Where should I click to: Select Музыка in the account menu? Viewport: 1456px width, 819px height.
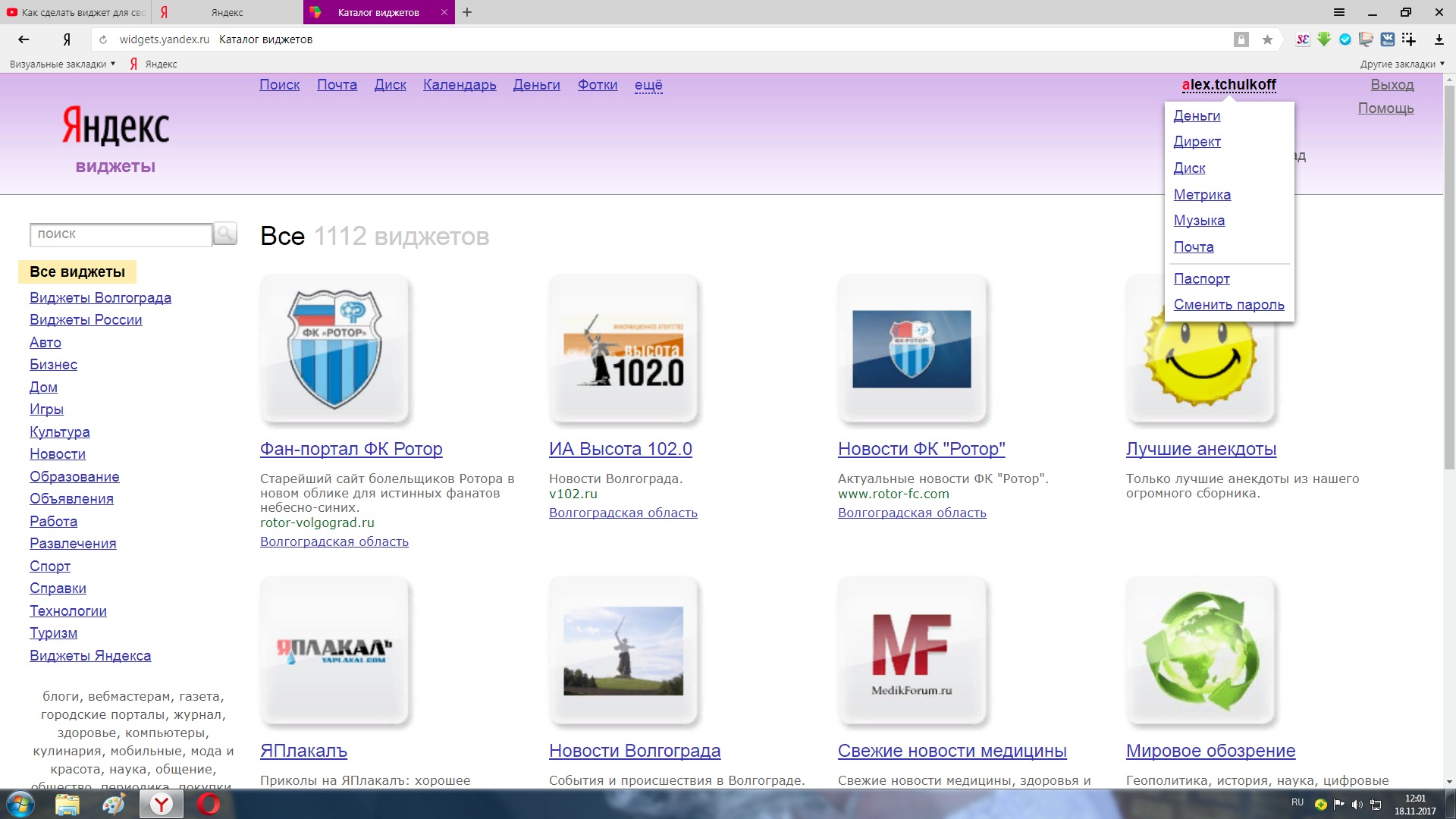[1199, 220]
